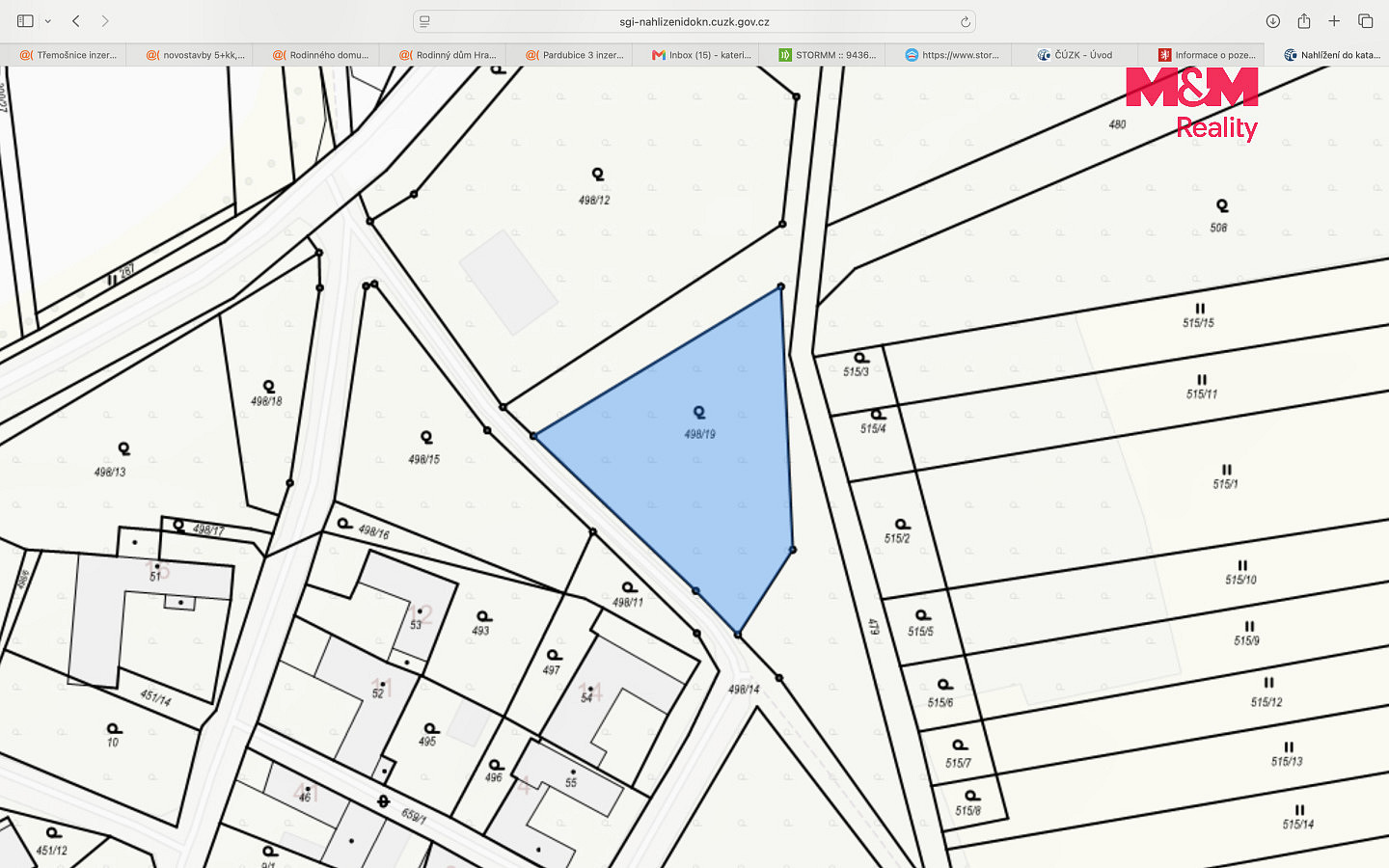
Task: Toggle the Safari sidebar icon
Action: pyautogui.click(x=25, y=21)
